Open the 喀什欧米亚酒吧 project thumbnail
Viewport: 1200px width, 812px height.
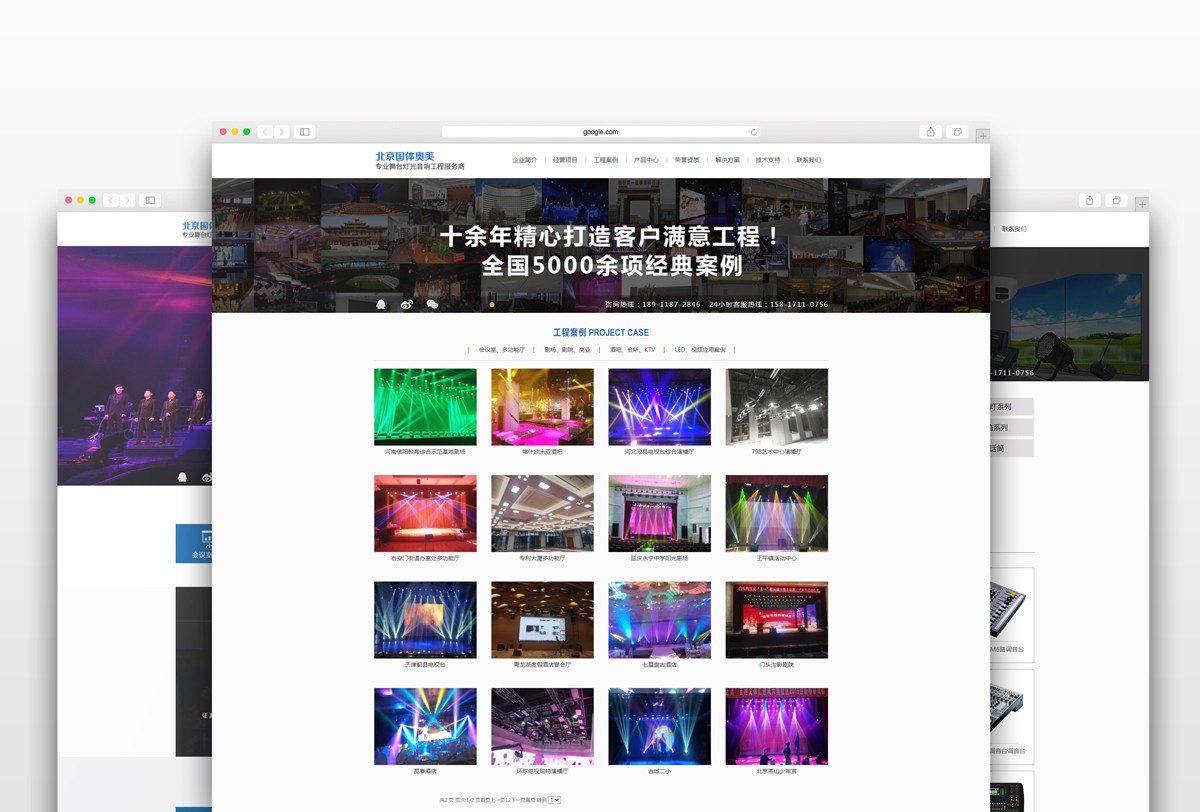coord(542,407)
